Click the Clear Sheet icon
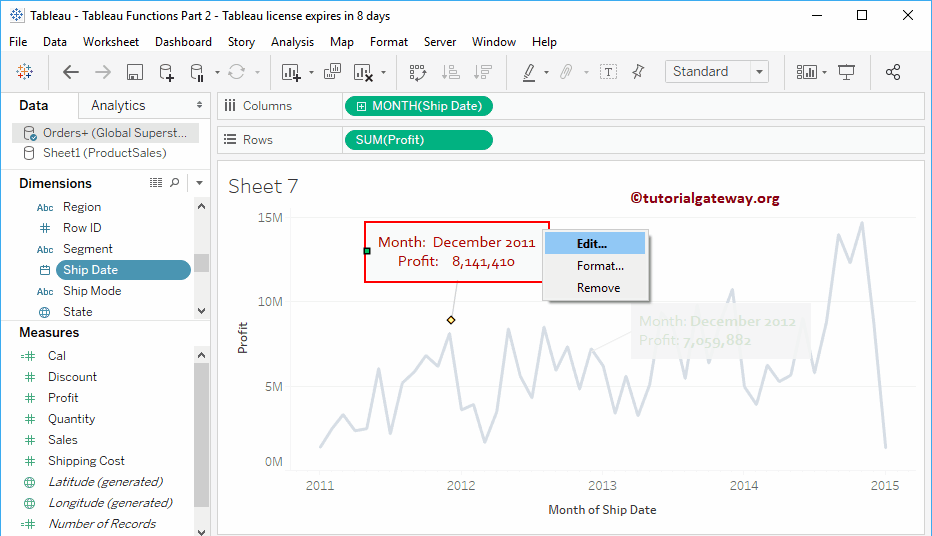This screenshot has width=932, height=536. coord(363,72)
